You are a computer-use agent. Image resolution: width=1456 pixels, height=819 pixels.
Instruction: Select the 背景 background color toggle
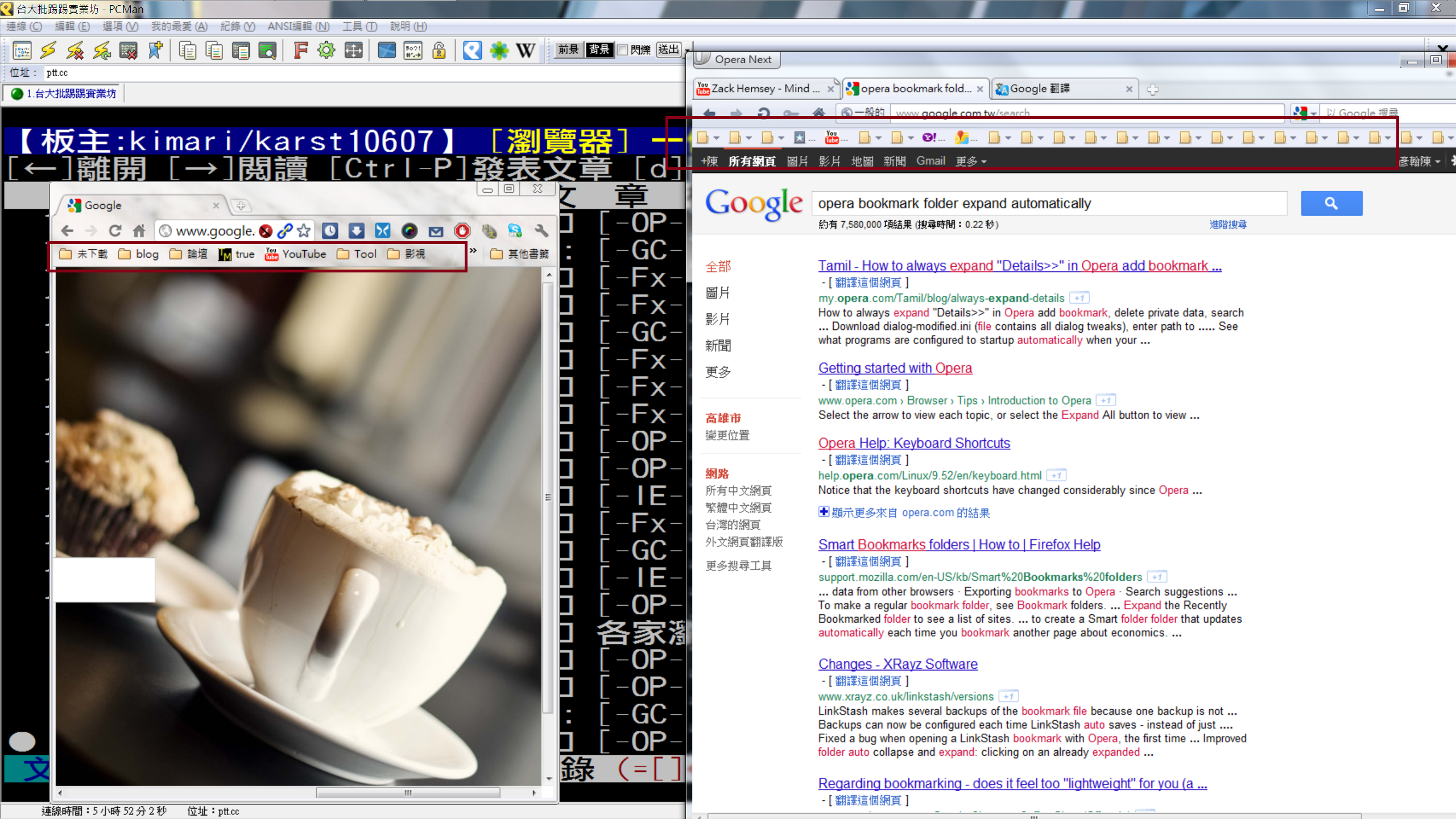(599, 49)
